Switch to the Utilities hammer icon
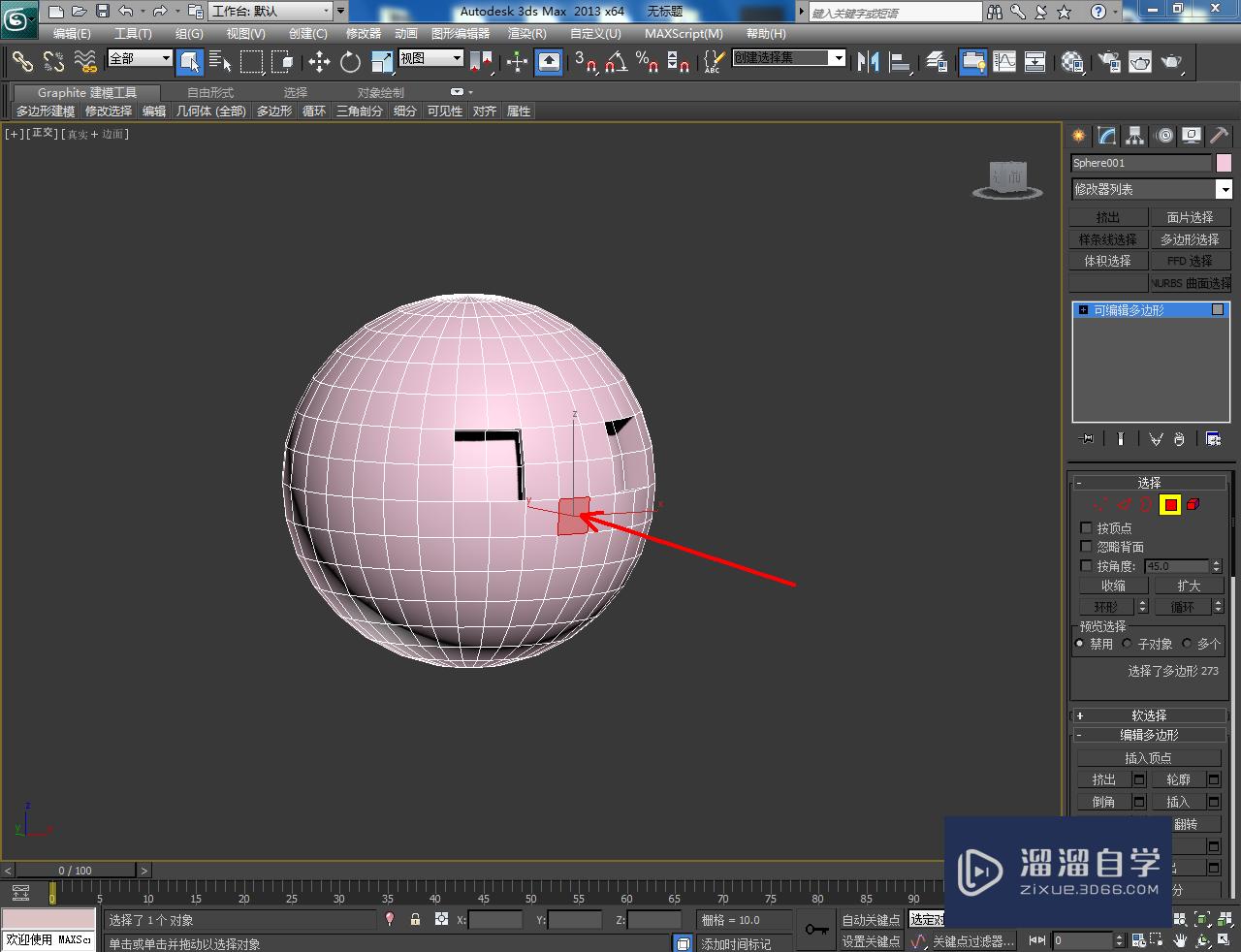1241x952 pixels. pyautogui.click(x=1220, y=136)
